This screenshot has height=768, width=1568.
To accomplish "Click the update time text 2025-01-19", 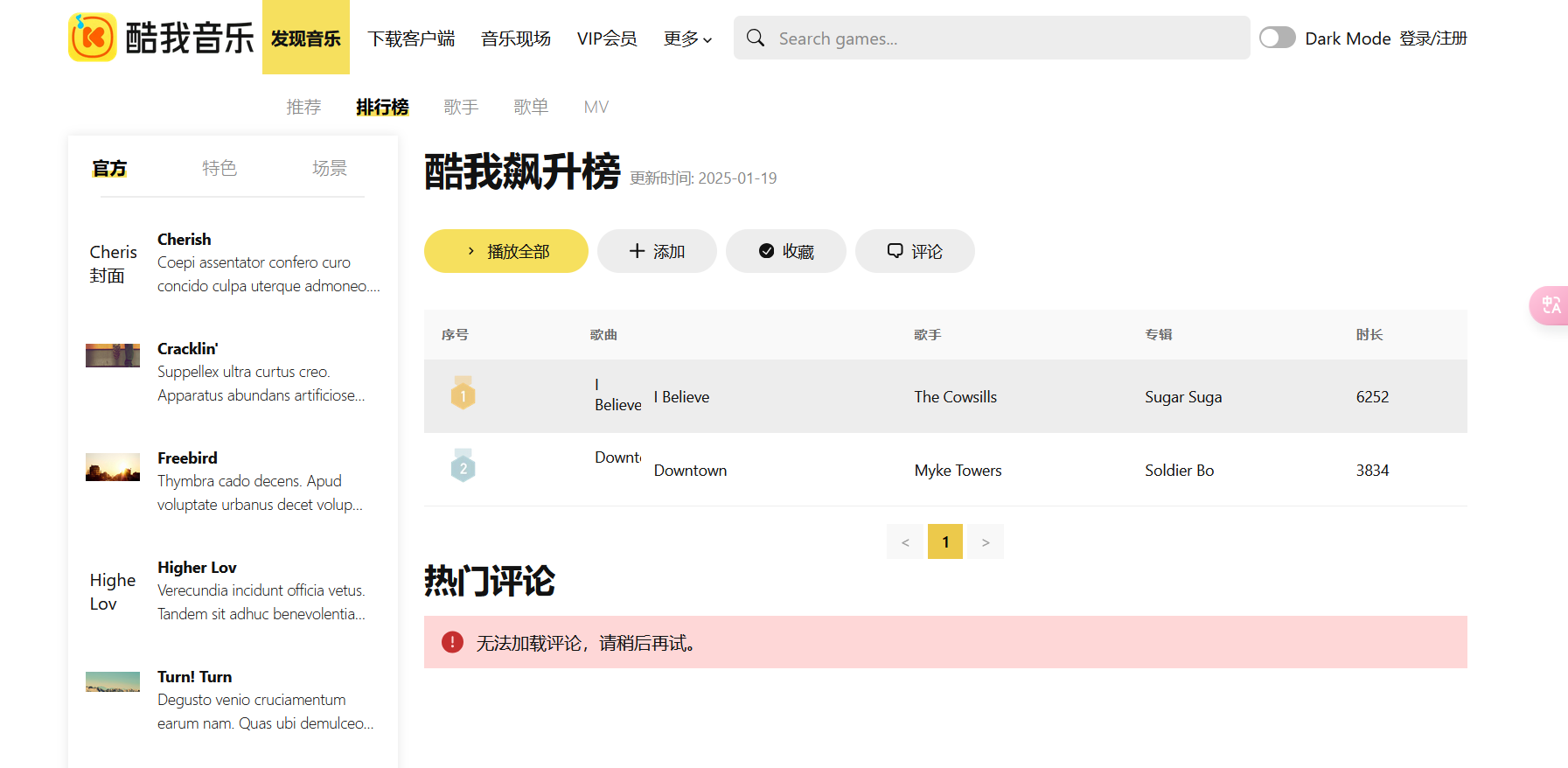I will [x=703, y=178].
